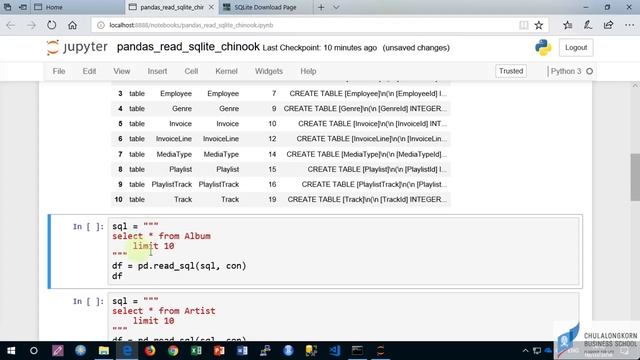Click the Genre name in row 4
This screenshot has height=360, width=640.
(182, 109)
